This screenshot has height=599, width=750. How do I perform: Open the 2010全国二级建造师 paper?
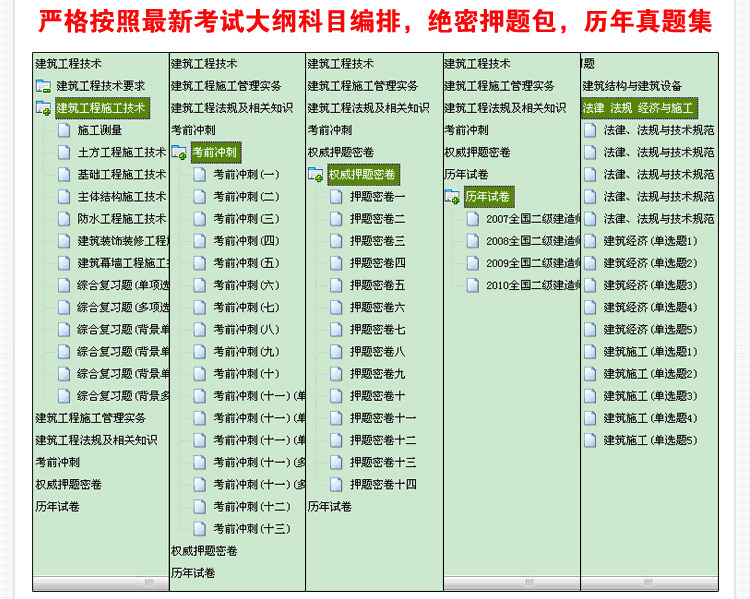533,285
